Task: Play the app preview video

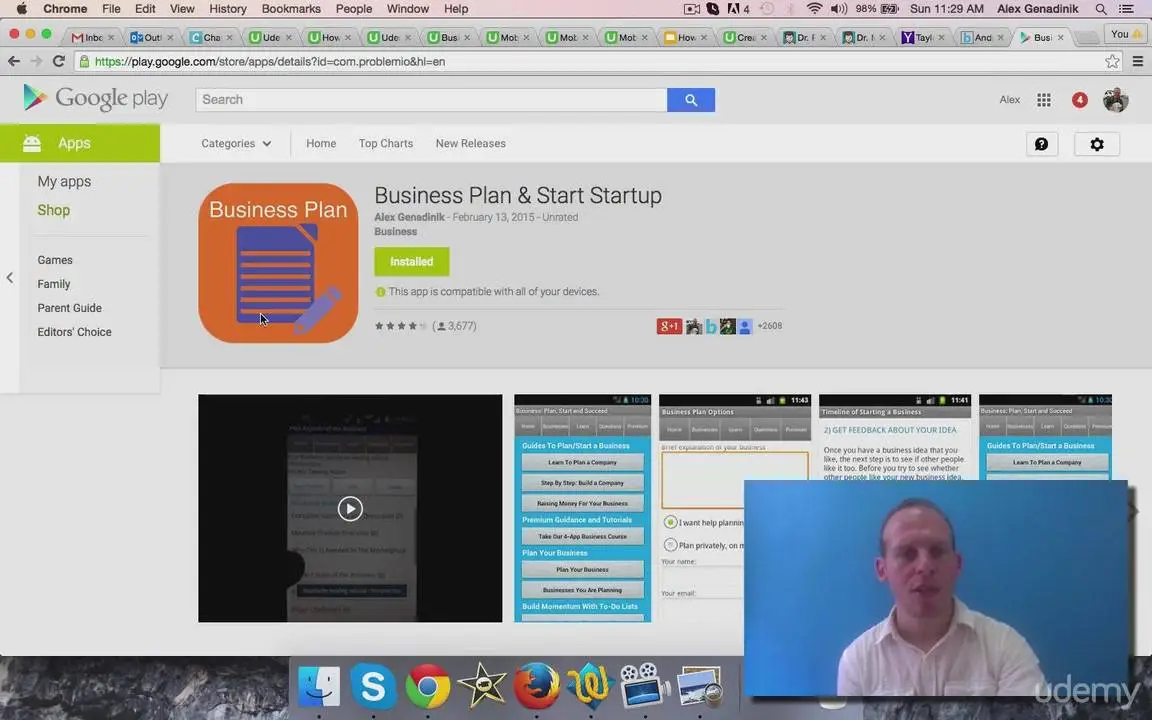Action: tap(350, 508)
